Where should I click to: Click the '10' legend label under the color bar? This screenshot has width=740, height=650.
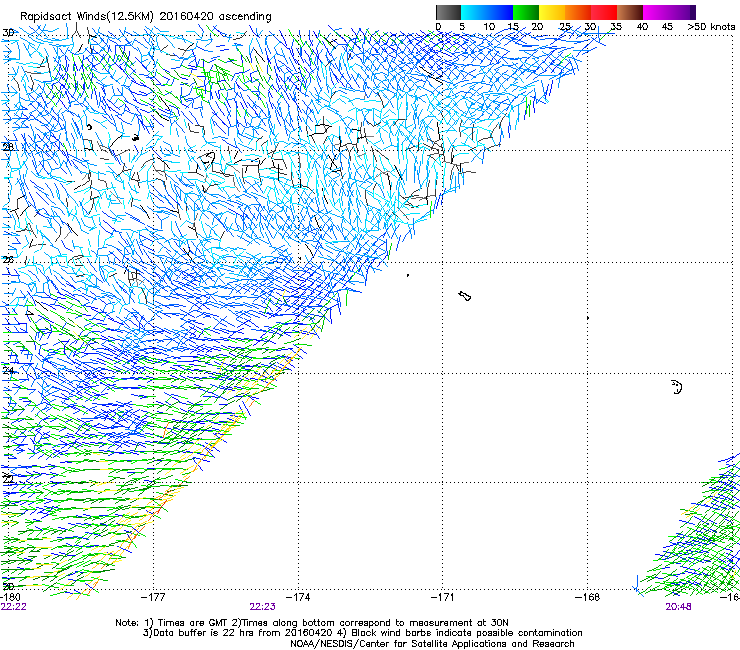[489, 27]
